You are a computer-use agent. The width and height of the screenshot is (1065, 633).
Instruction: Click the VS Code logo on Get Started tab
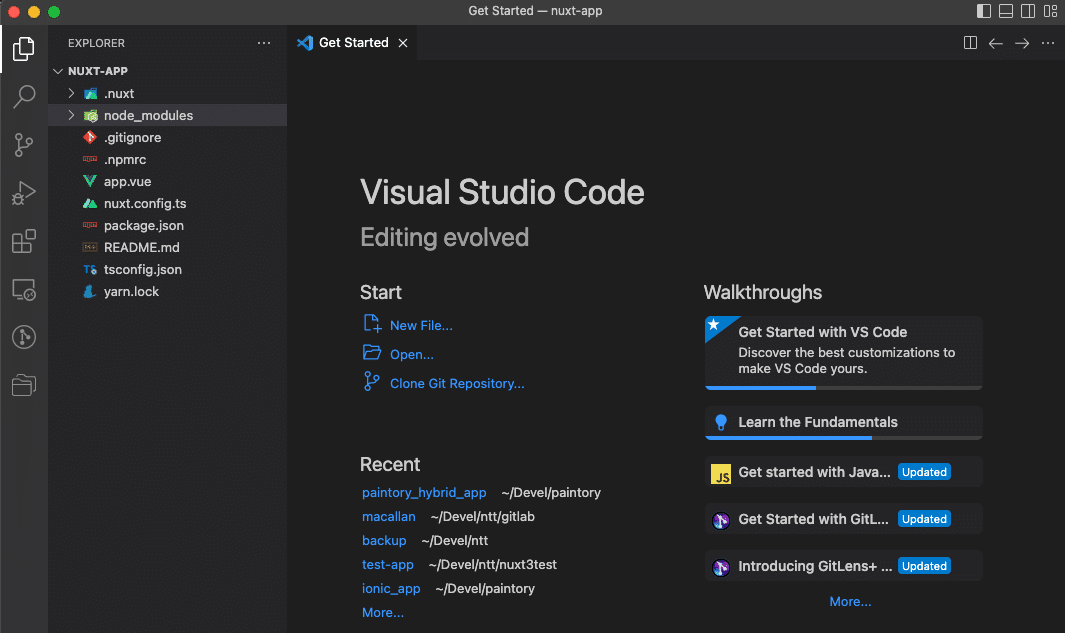[305, 43]
